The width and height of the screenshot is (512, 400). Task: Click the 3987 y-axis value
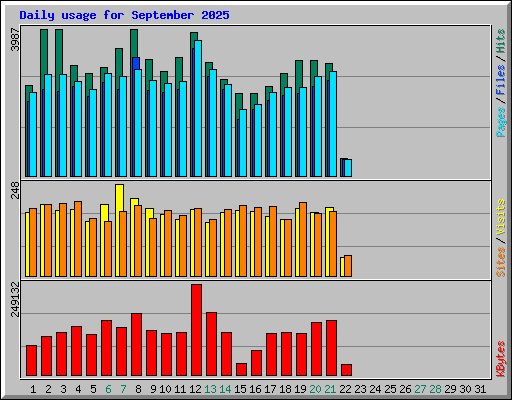(15, 39)
